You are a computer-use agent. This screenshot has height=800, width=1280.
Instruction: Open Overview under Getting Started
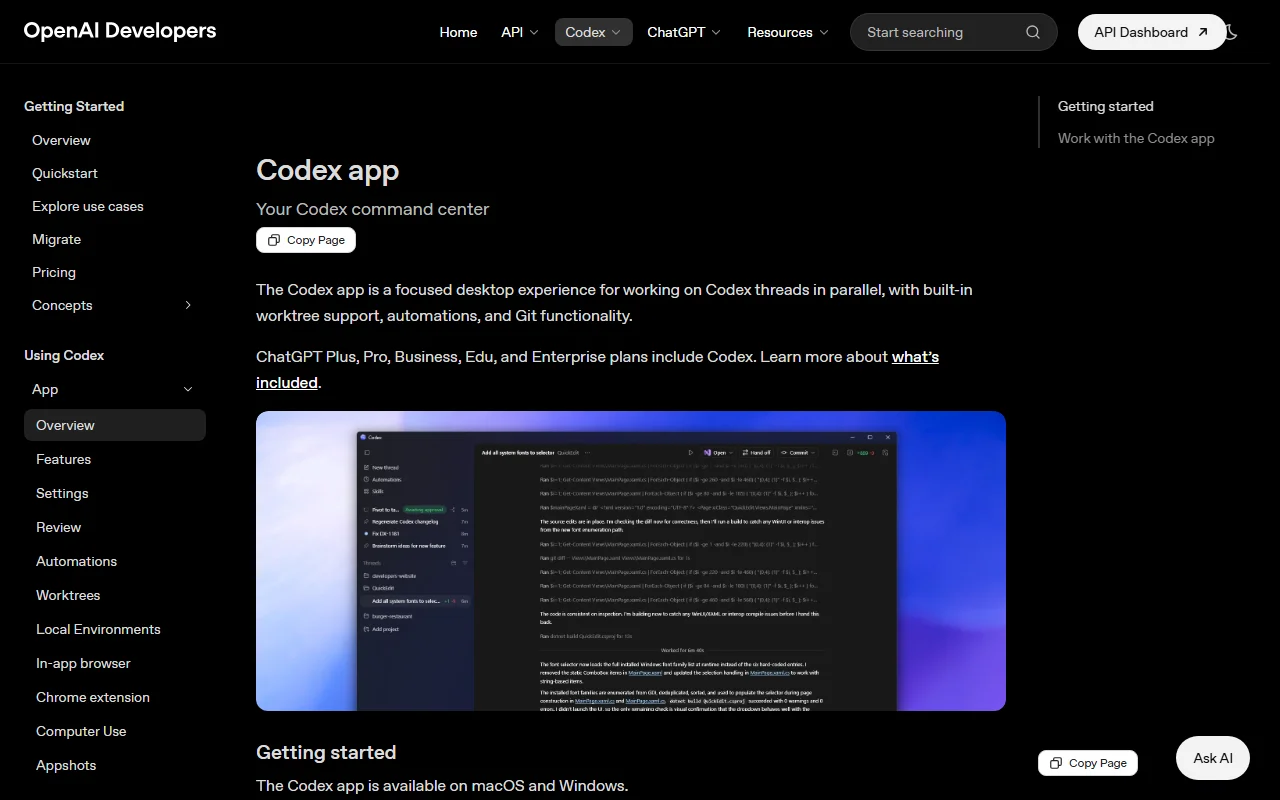(61, 140)
